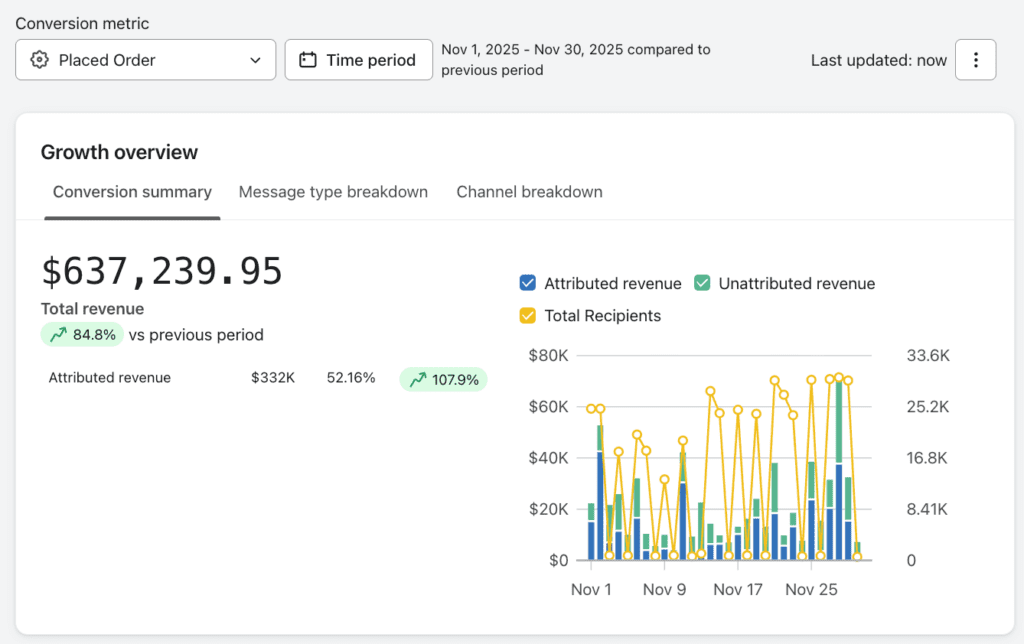Click the Nov 17 label on chart axis

pyautogui.click(x=738, y=589)
